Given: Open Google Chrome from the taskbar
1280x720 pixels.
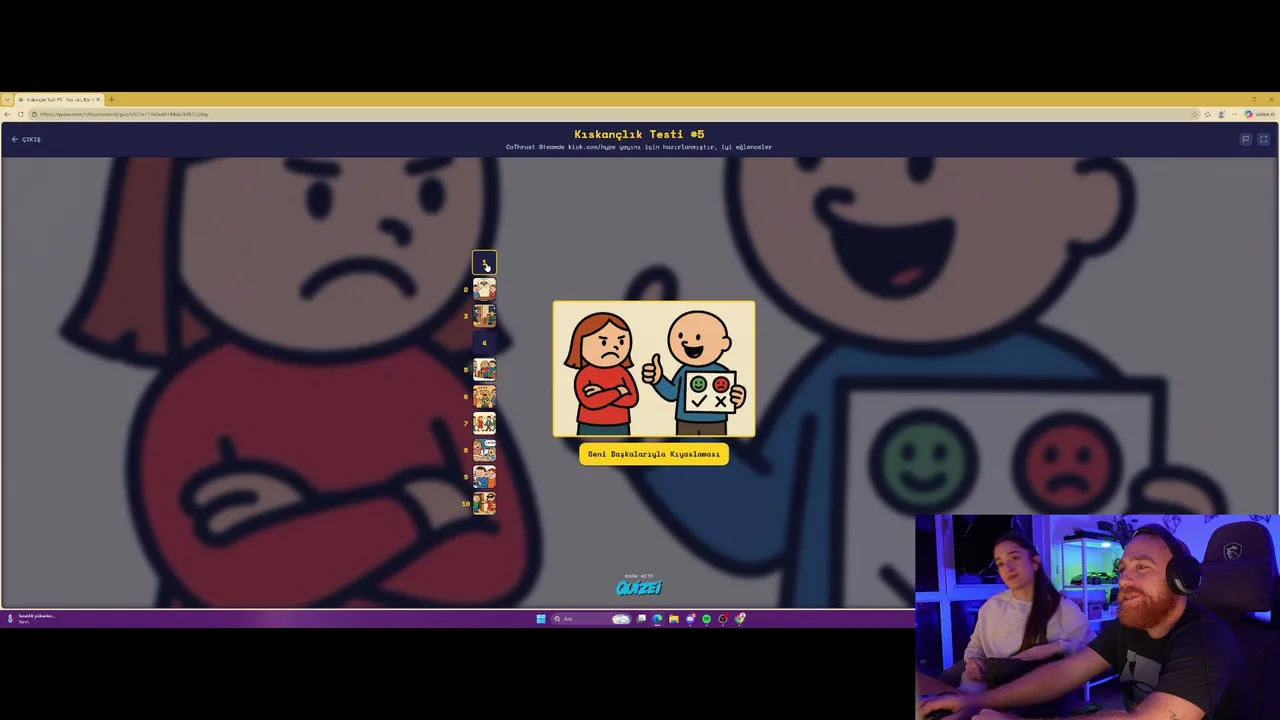Looking at the screenshot, I should (740, 619).
